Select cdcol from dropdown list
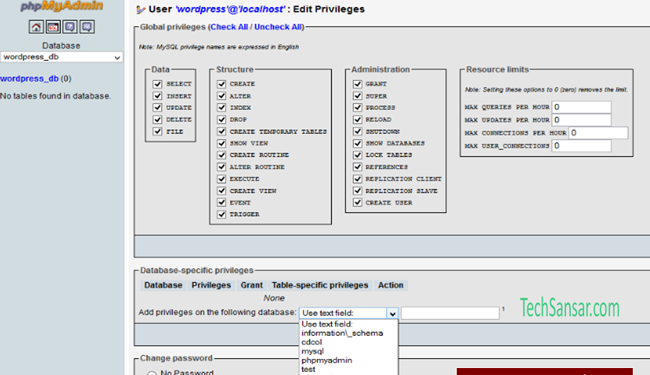The height and width of the screenshot is (375, 650). (x=348, y=342)
